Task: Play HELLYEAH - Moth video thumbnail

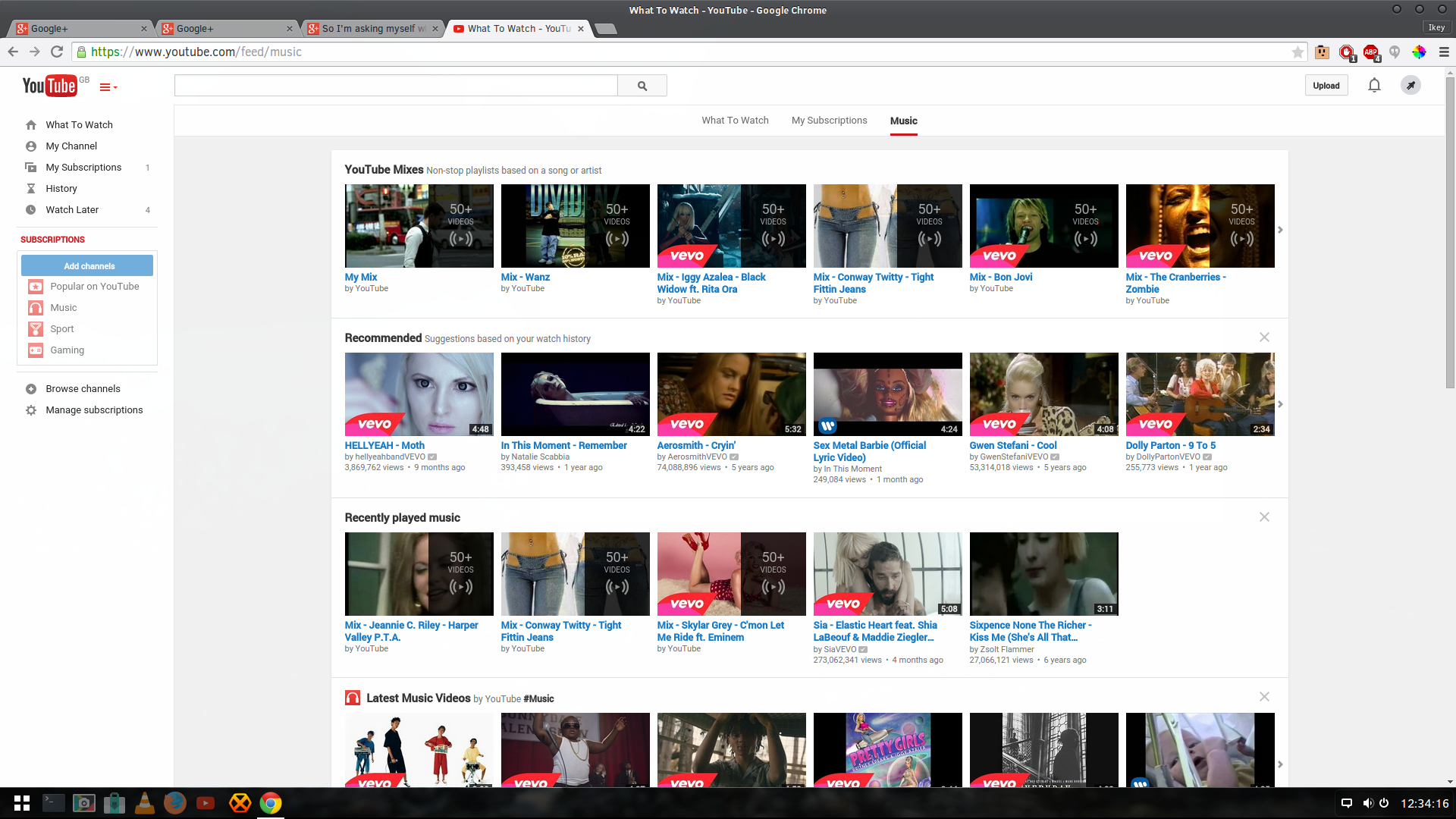Action: pyautogui.click(x=419, y=394)
